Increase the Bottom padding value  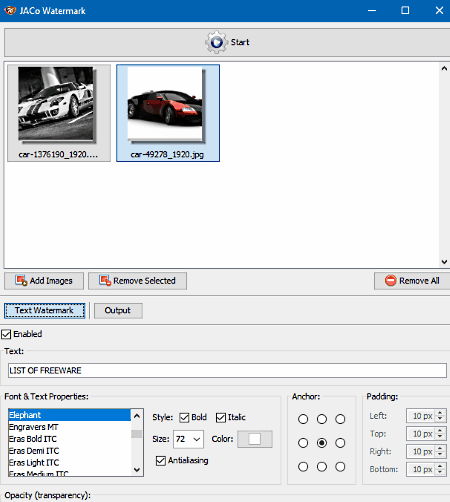(x=440, y=466)
